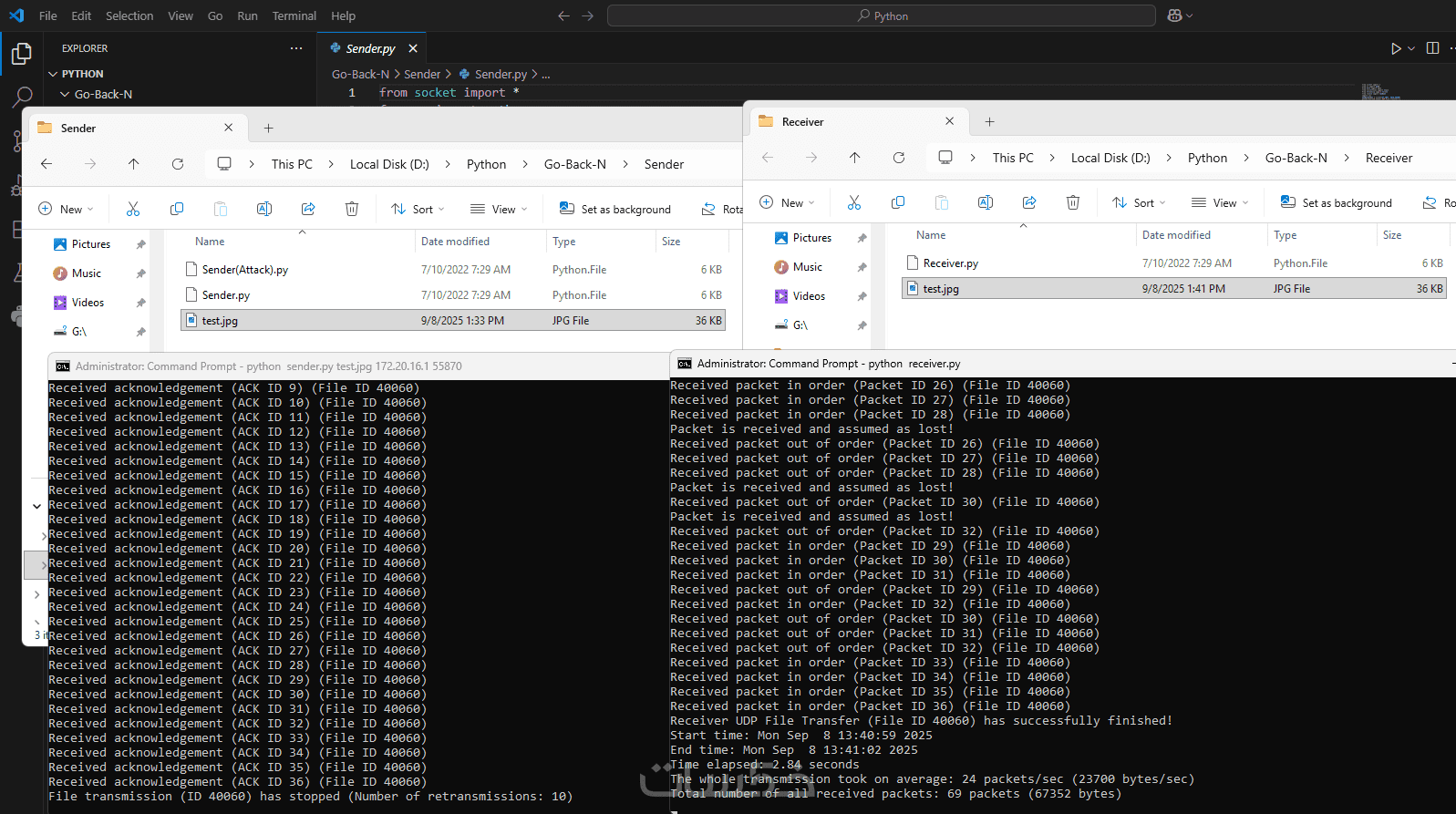The image size is (1456, 814).
Task: Click Set as background in Receiver window
Action: point(1336,202)
